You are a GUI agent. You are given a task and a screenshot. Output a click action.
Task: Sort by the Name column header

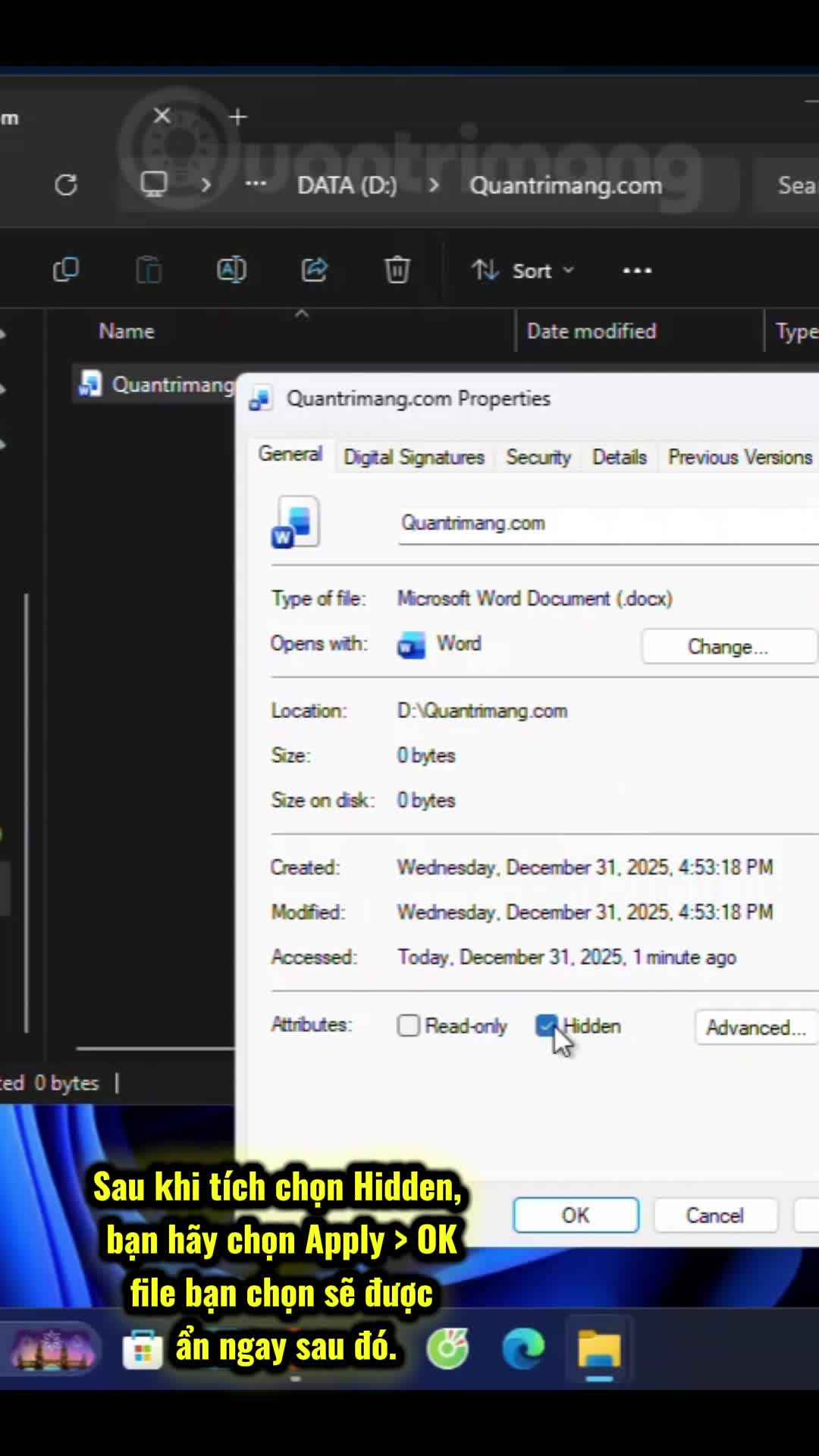tap(127, 331)
